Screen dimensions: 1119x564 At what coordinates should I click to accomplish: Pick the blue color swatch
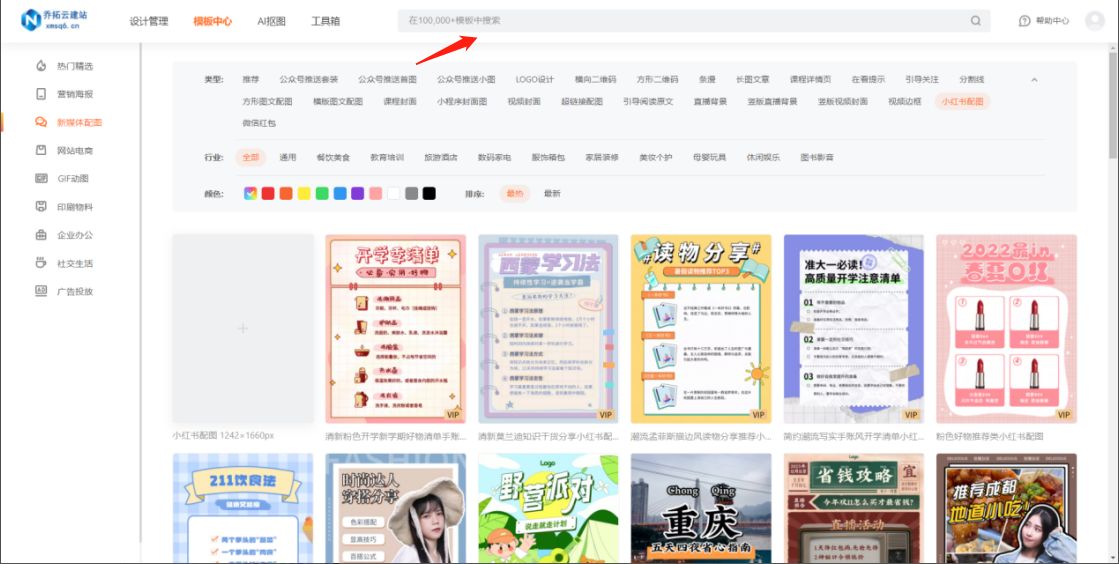340,193
